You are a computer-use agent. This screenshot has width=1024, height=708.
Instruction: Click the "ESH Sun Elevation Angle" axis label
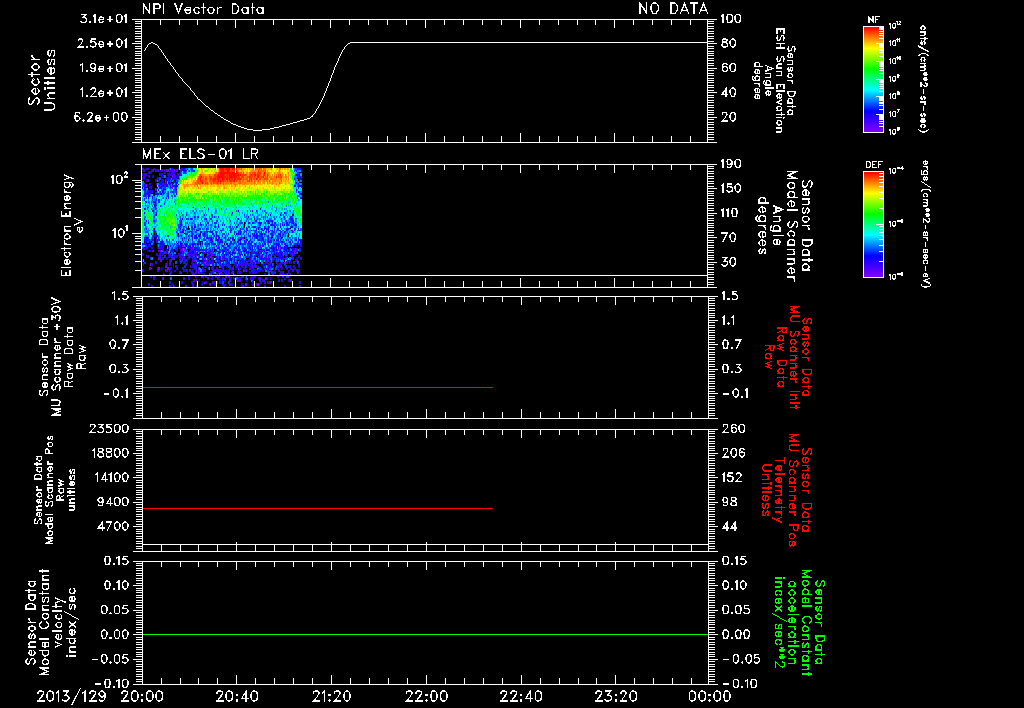click(774, 80)
